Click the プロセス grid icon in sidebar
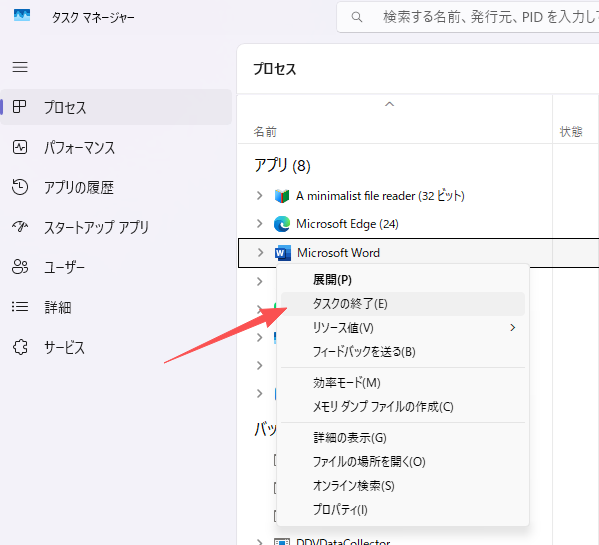Screen dimensions: 599x545 (19, 107)
